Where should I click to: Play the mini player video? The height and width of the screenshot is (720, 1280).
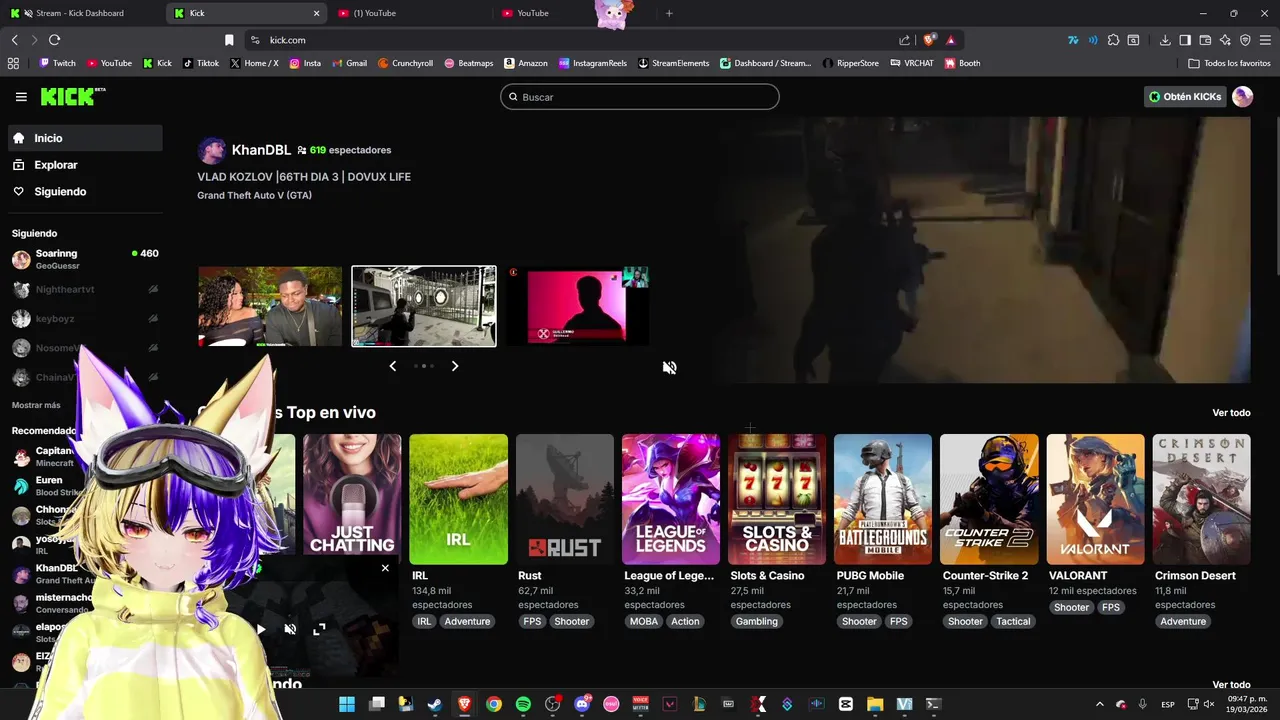click(x=261, y=629)
